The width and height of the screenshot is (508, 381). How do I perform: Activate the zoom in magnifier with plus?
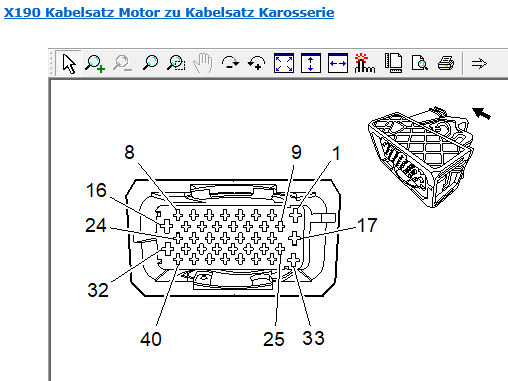(x=95, y=63)
